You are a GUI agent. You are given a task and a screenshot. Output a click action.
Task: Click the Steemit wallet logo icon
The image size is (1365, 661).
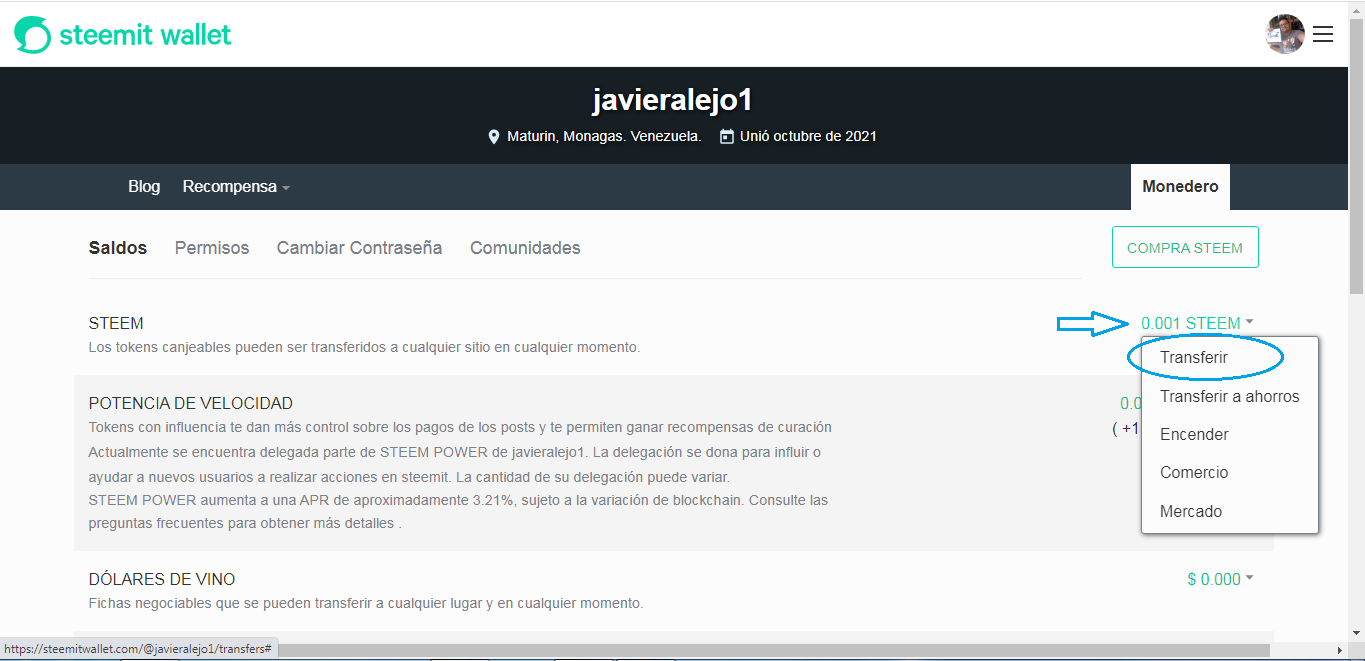32,35
